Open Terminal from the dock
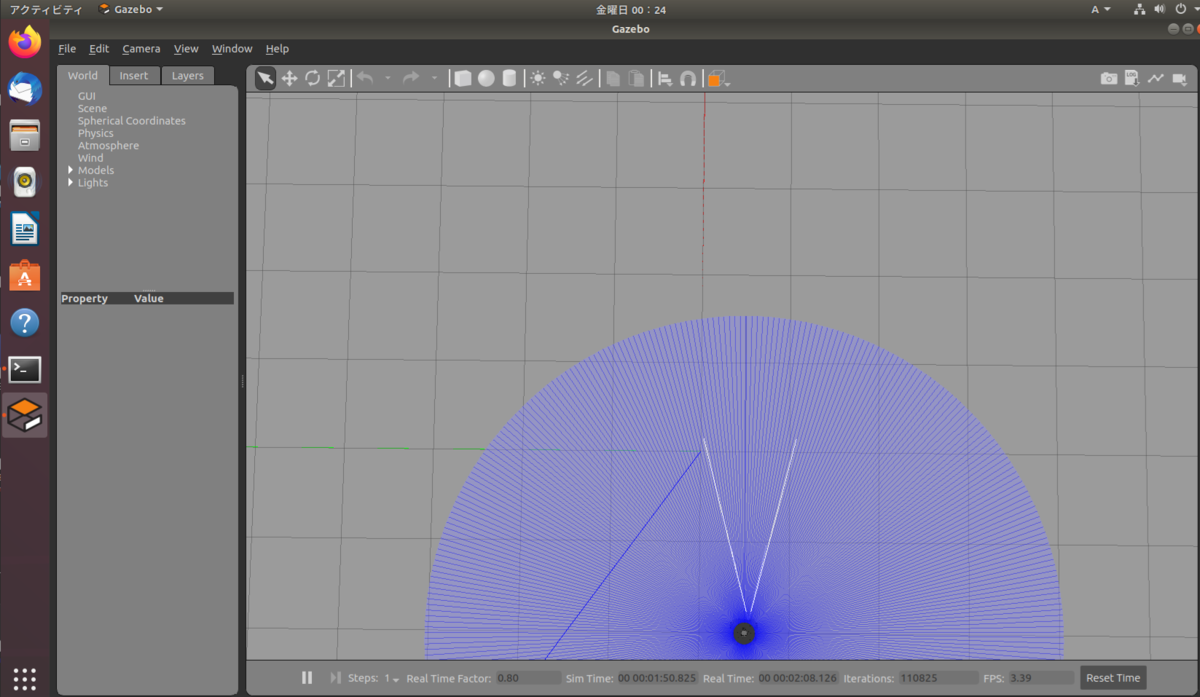This screenshot has height=697, width=1200. 25,369
